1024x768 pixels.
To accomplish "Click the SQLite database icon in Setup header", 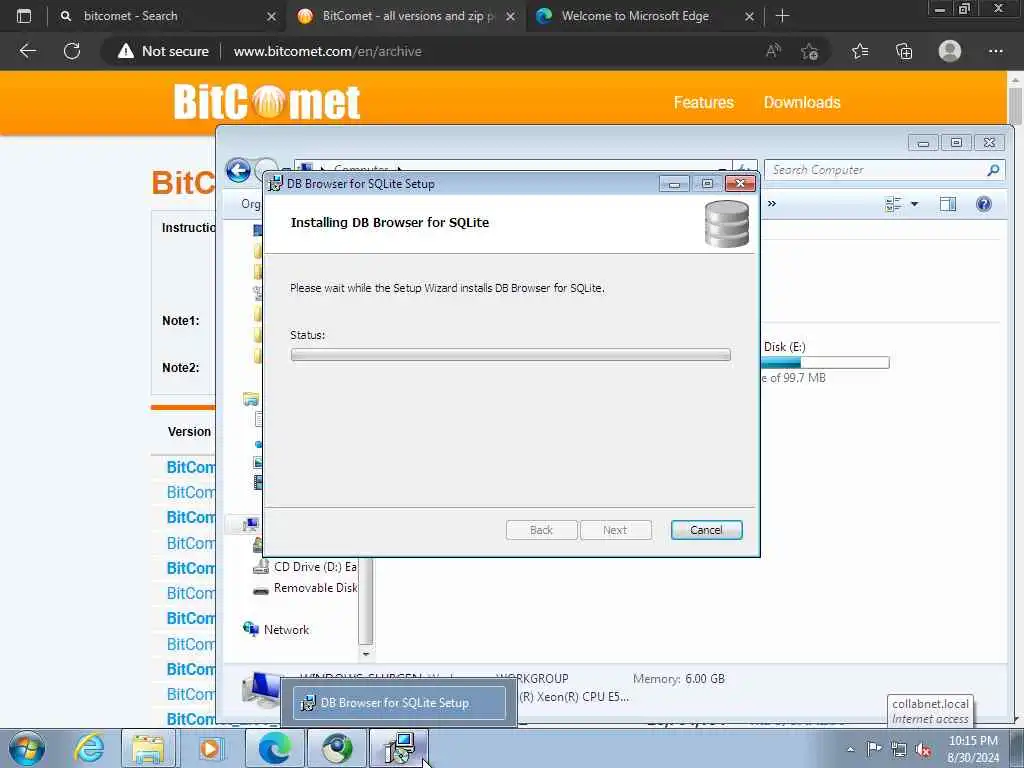I will (x=726, y=224).
